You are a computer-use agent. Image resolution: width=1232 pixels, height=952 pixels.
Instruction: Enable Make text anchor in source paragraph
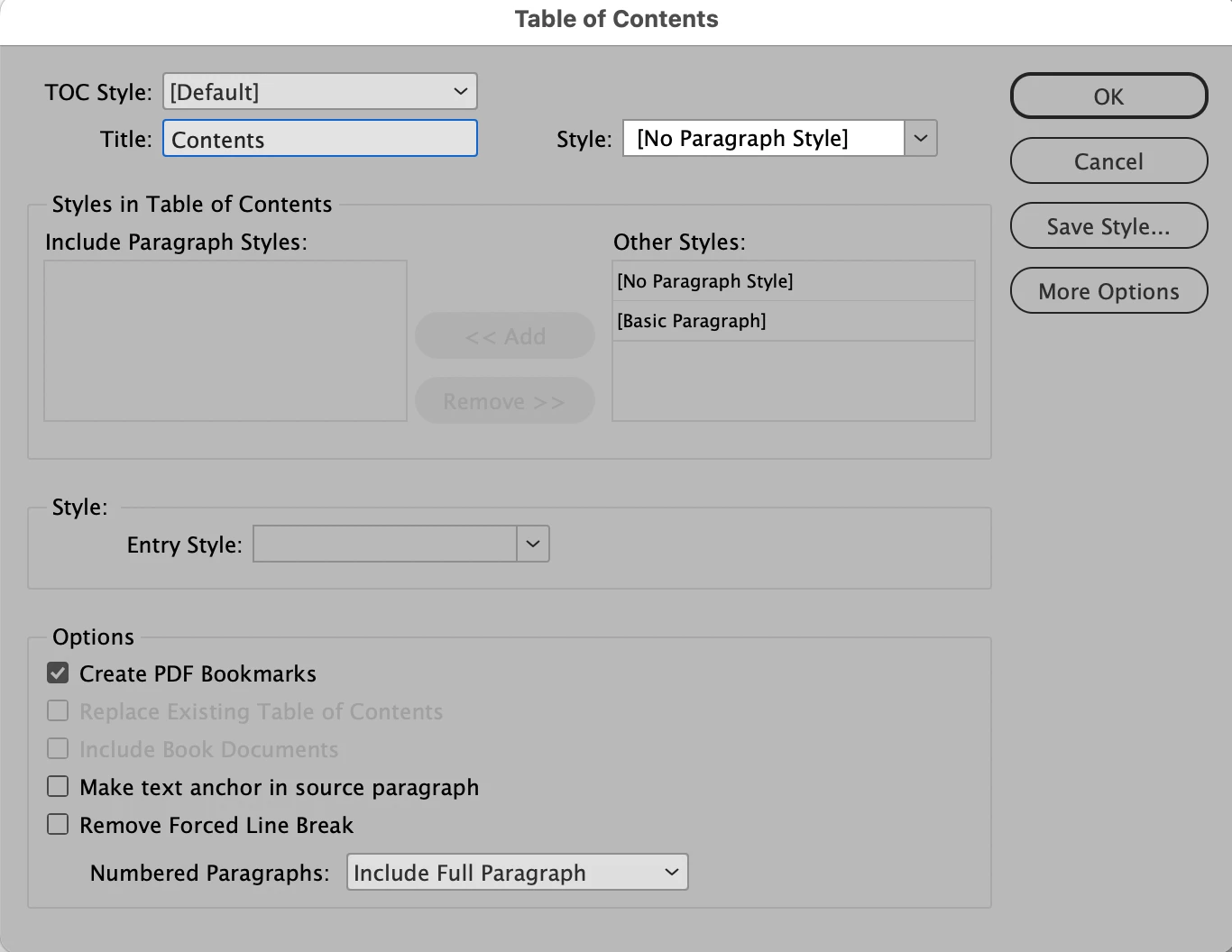58,787
